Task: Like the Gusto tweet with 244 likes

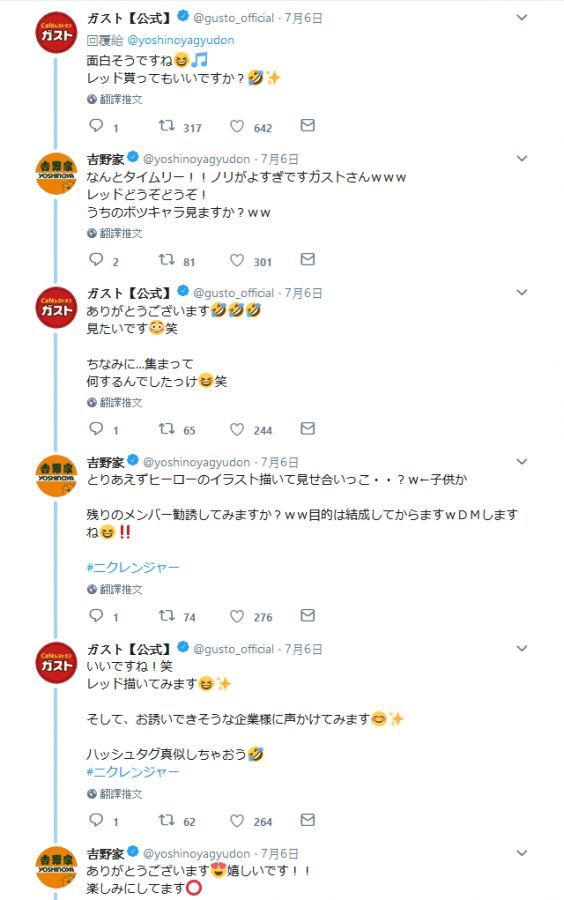Action: coord(237,429)
